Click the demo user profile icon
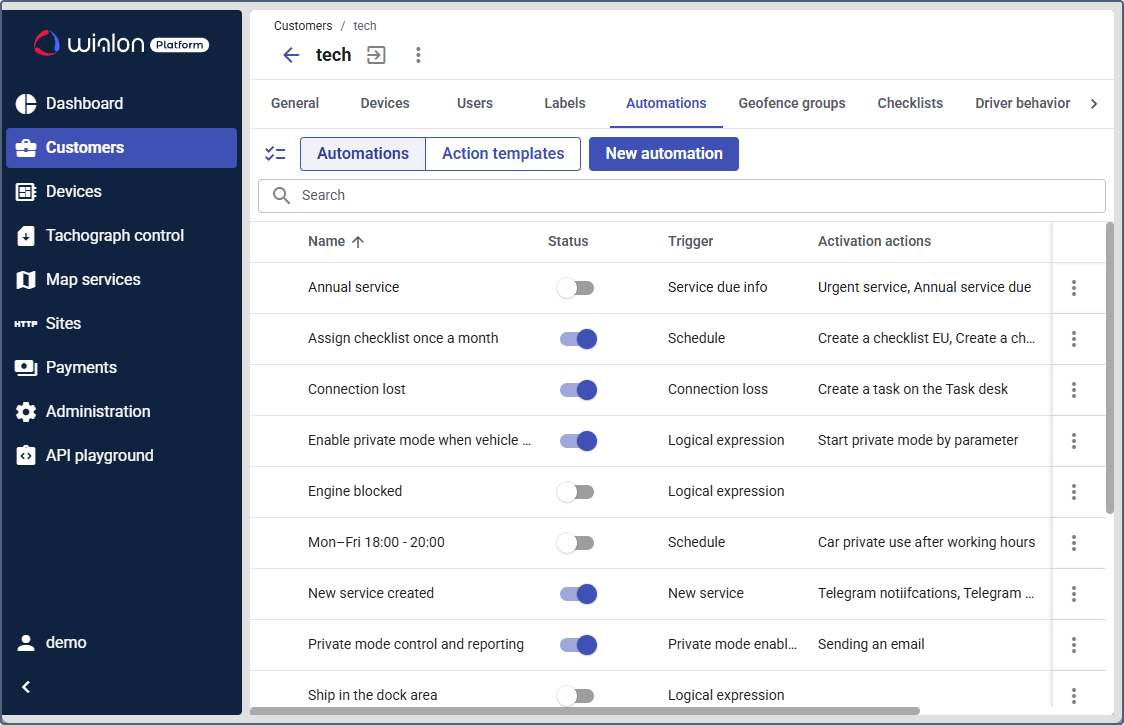The image size is (1124, 725). (26, 643)
